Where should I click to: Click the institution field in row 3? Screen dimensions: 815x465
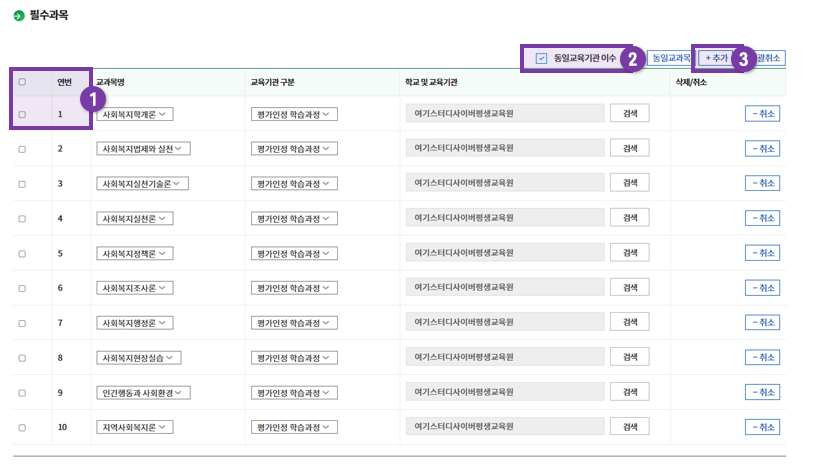[505, 183]
